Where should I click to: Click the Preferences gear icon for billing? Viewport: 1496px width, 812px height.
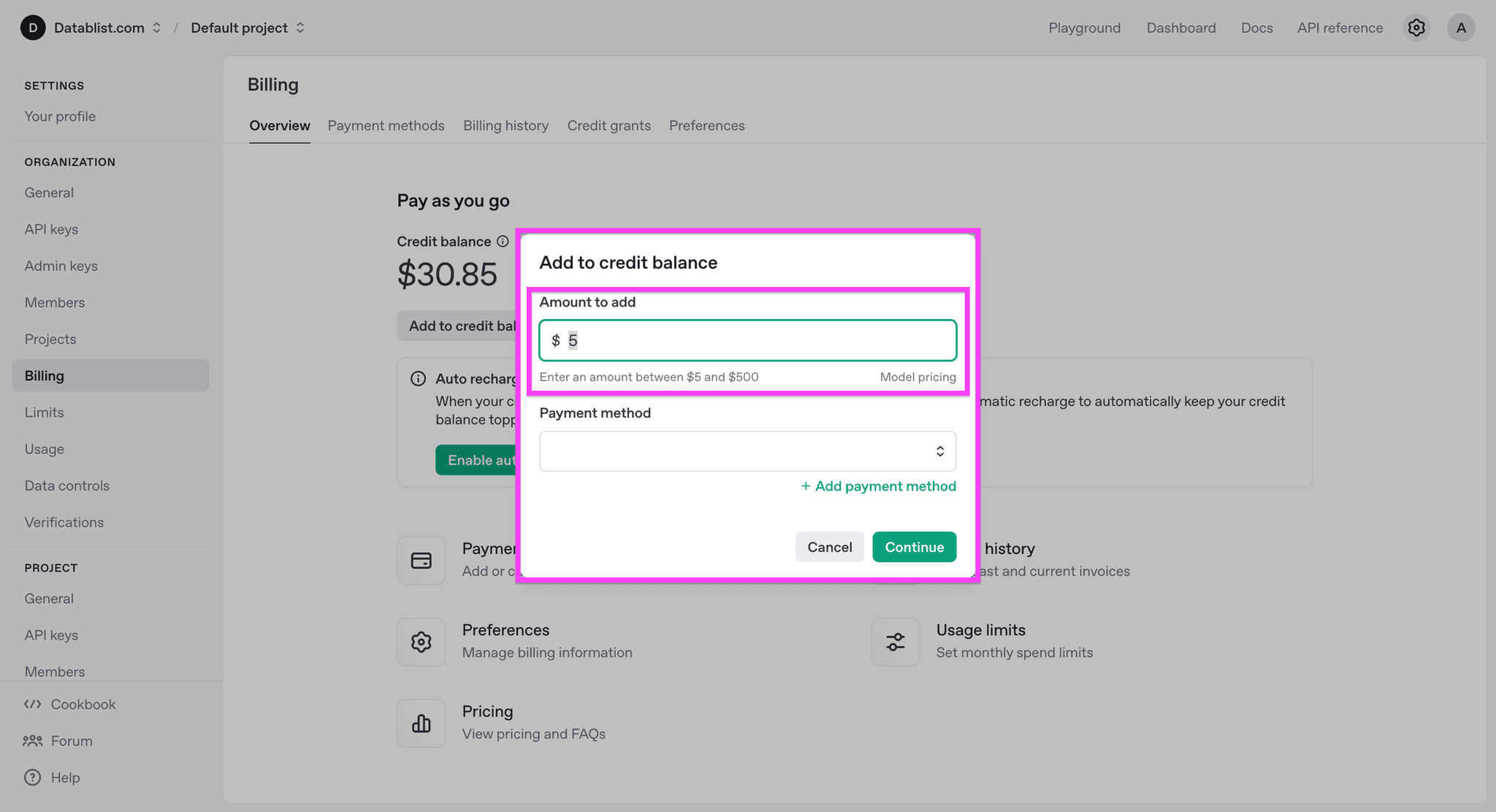click(421, 642)
